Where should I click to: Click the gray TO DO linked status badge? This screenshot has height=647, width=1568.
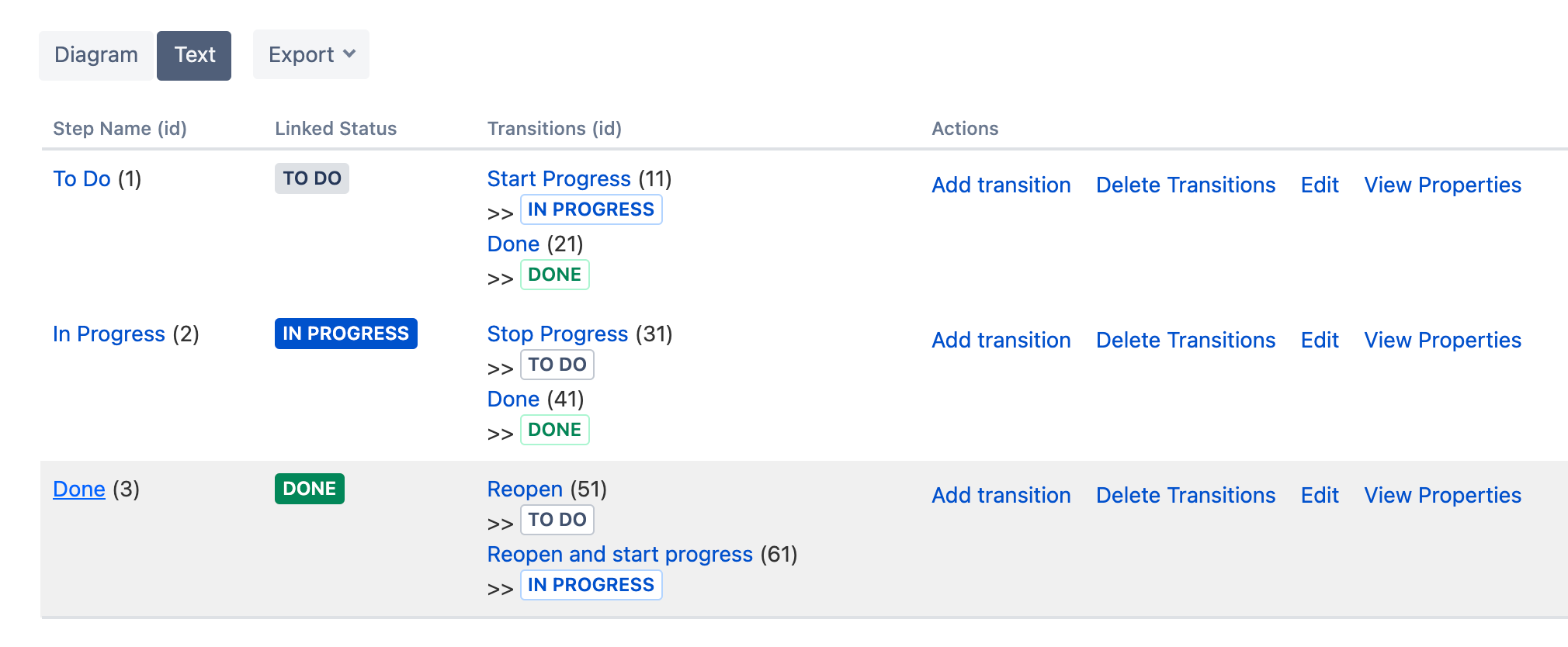(311, 179)
